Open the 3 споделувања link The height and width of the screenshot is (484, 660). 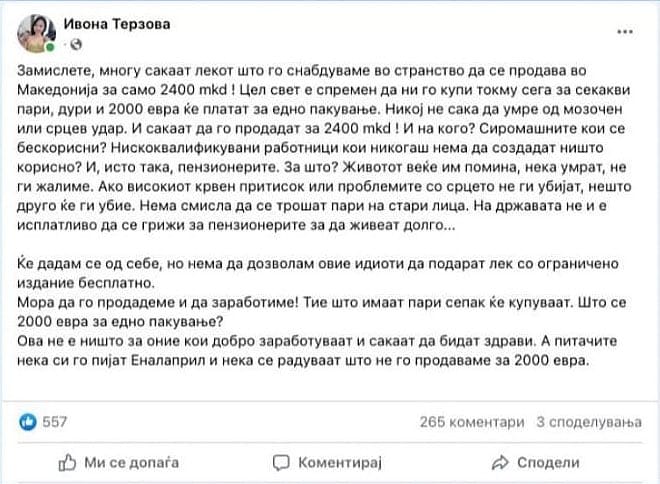point(589,422)
